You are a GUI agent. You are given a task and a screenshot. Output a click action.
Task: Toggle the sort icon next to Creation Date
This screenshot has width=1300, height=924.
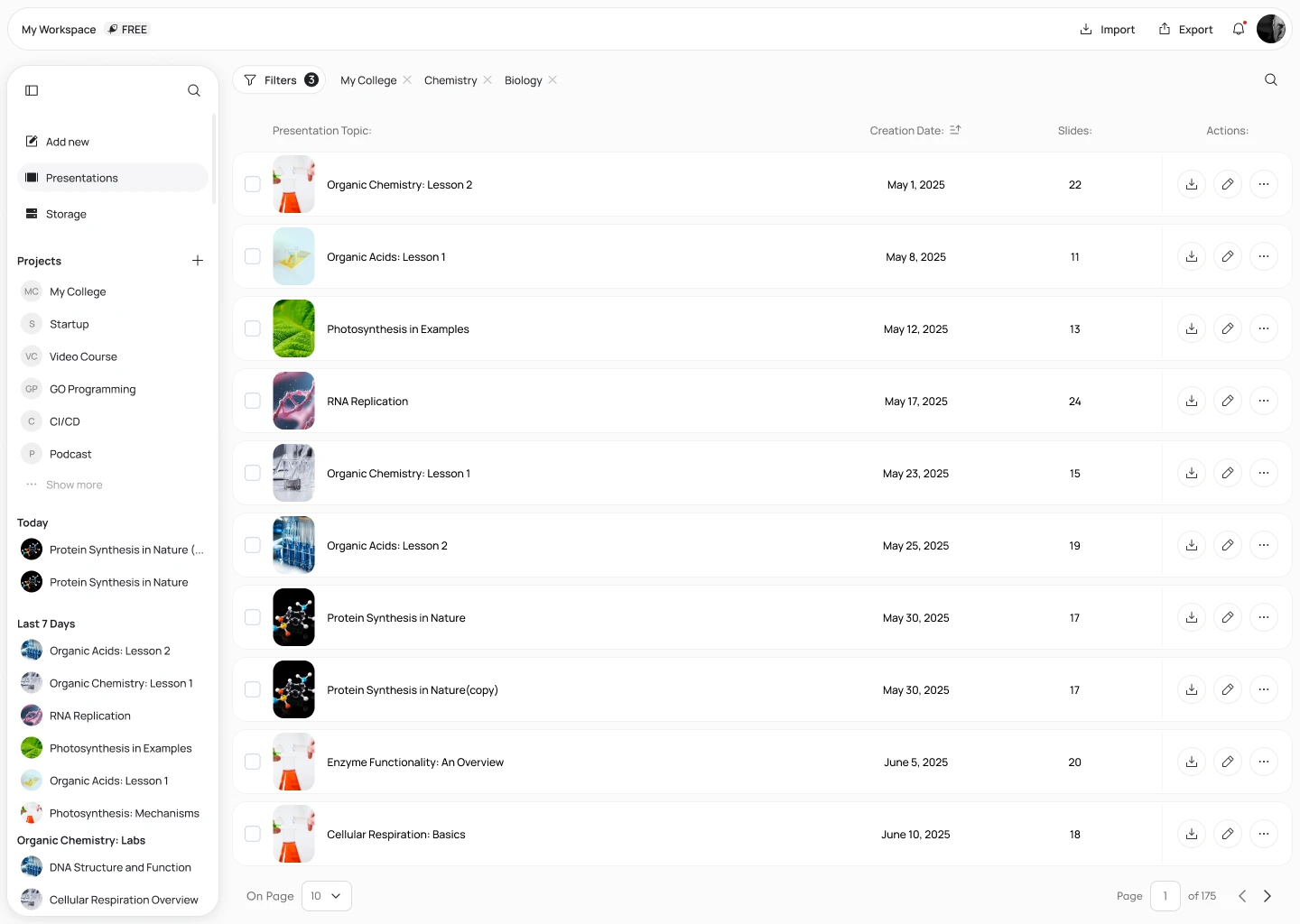click(954, 130)
